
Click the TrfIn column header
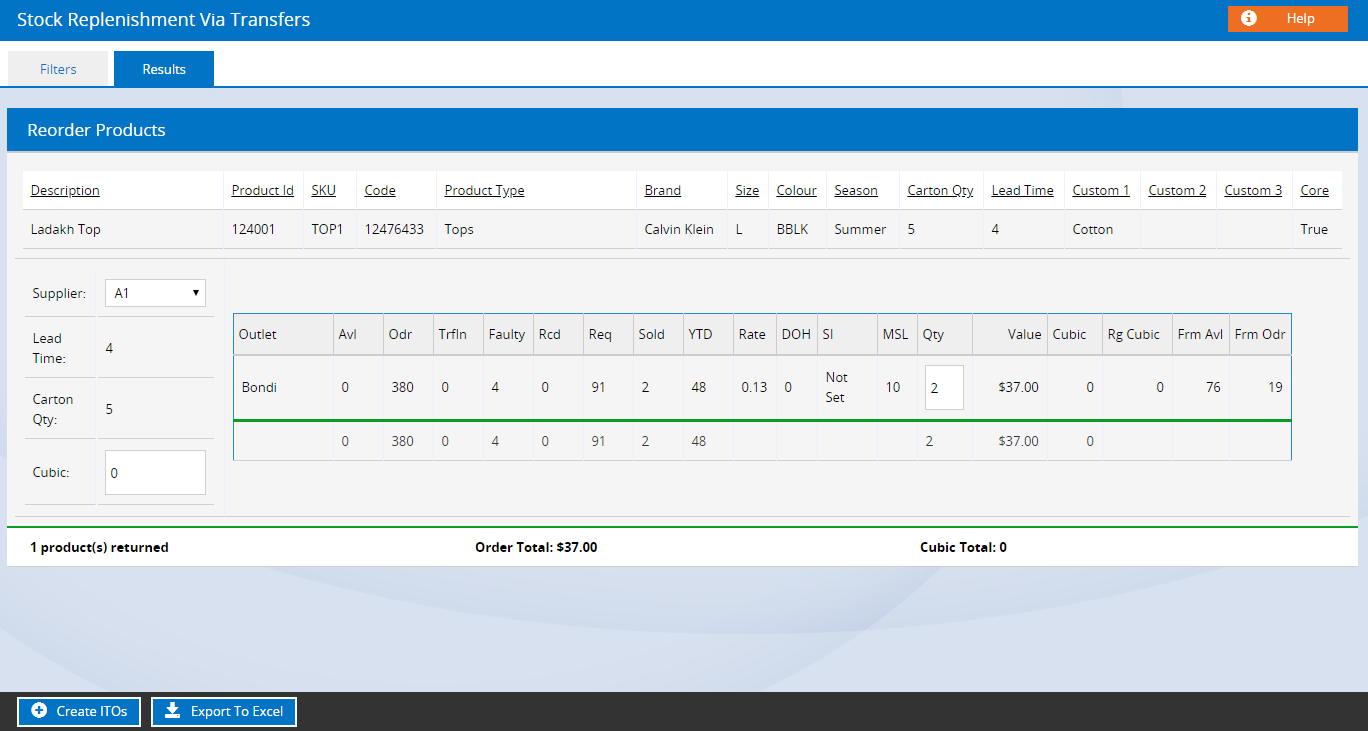453,334
